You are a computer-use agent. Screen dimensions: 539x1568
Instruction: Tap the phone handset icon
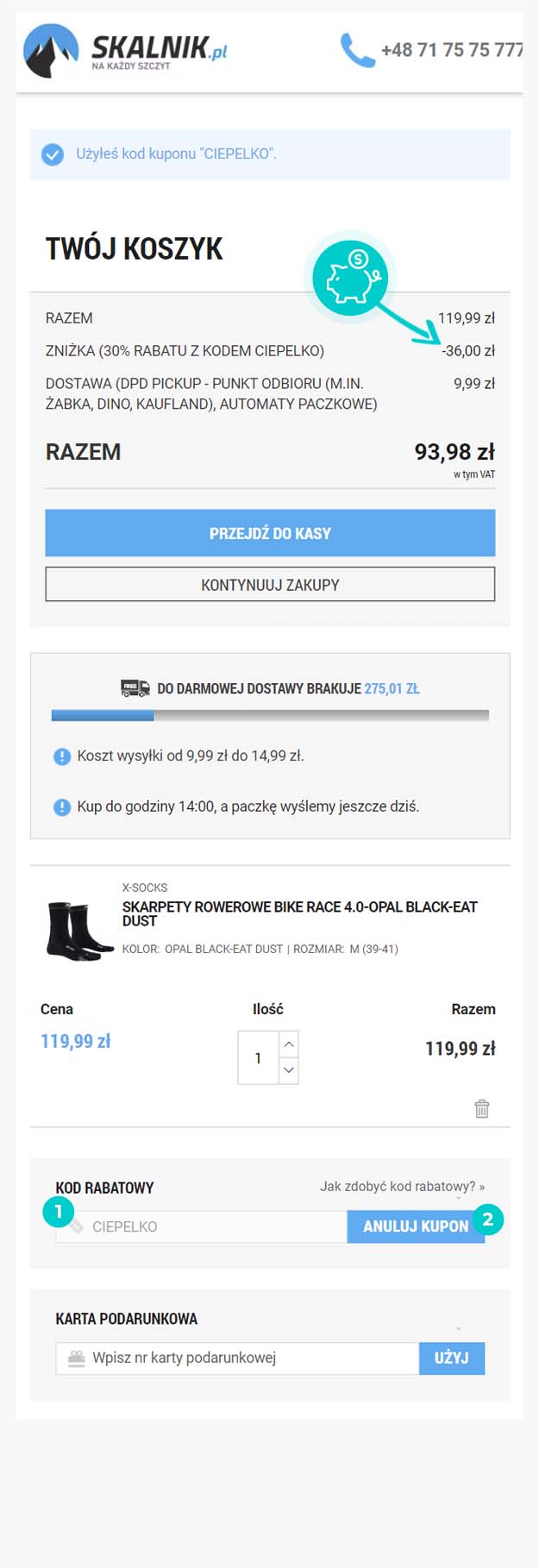point(357,50)
